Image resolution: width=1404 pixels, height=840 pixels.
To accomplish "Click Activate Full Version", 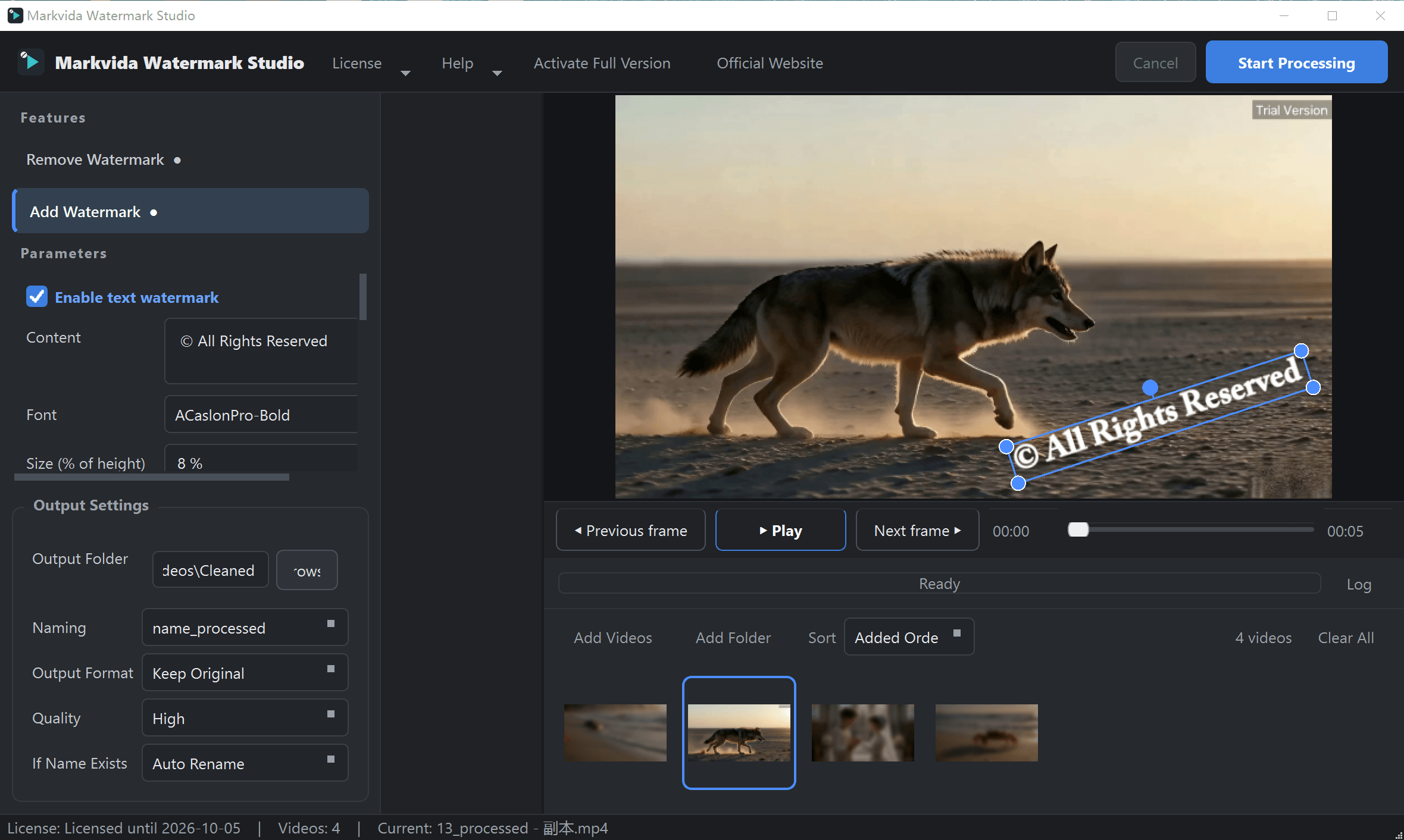I will [602, 63].
